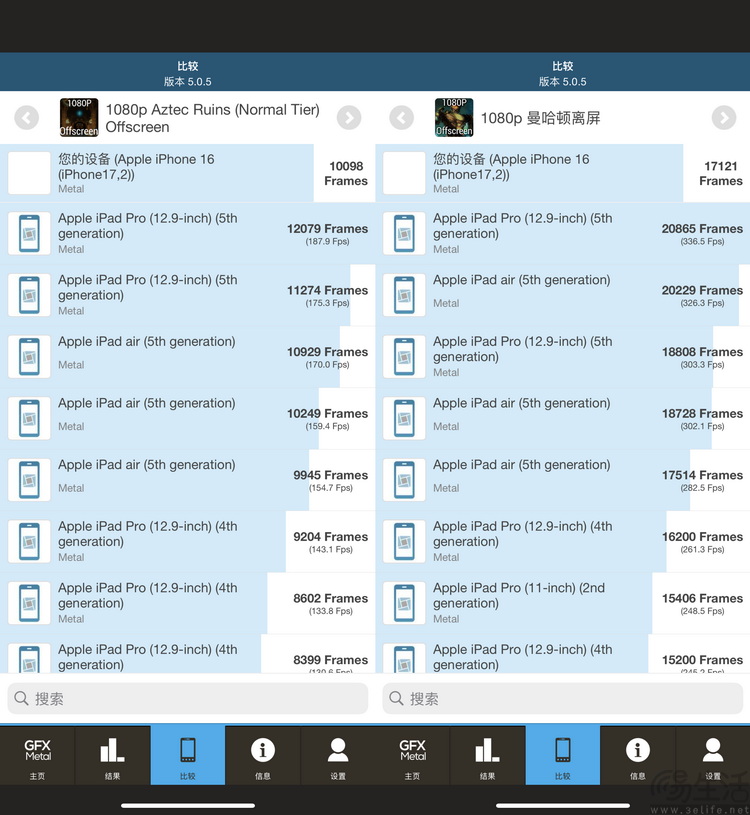
Task: Open the 1080p 曼哈顿离屏 test thumbnail
Action: coord(454,117)
